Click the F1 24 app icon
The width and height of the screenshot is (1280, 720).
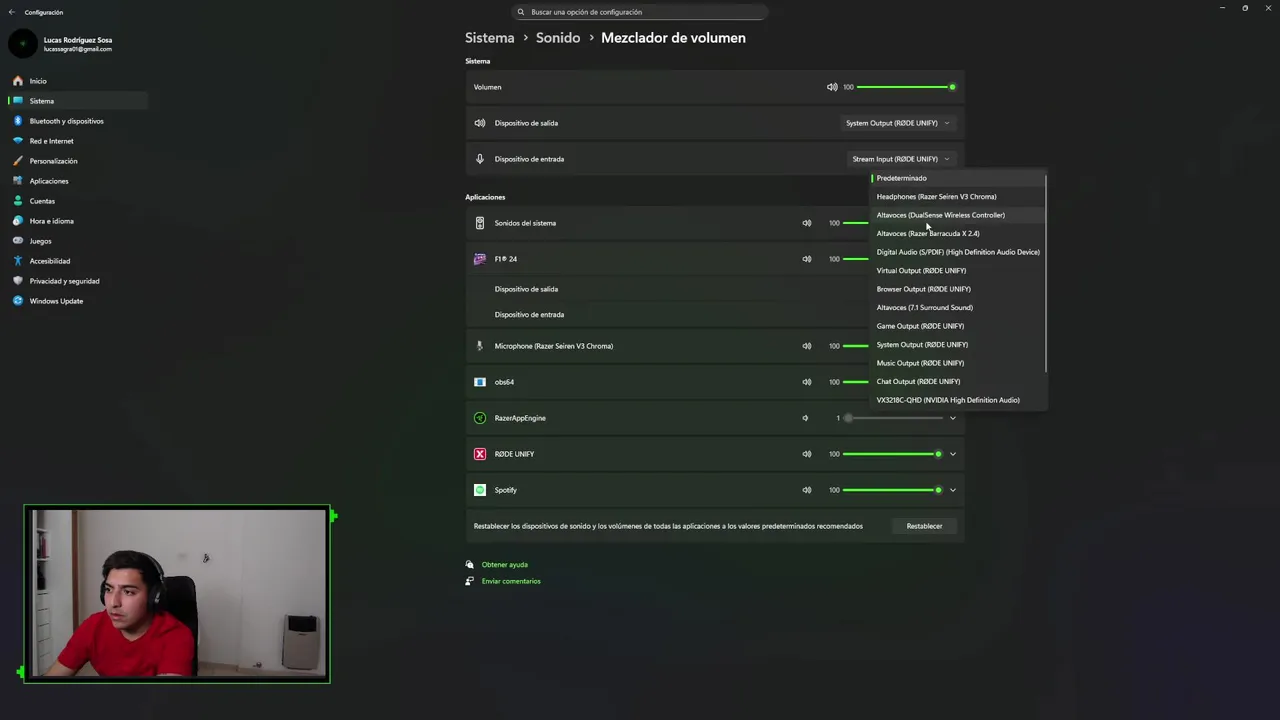[x=480, y=259]
